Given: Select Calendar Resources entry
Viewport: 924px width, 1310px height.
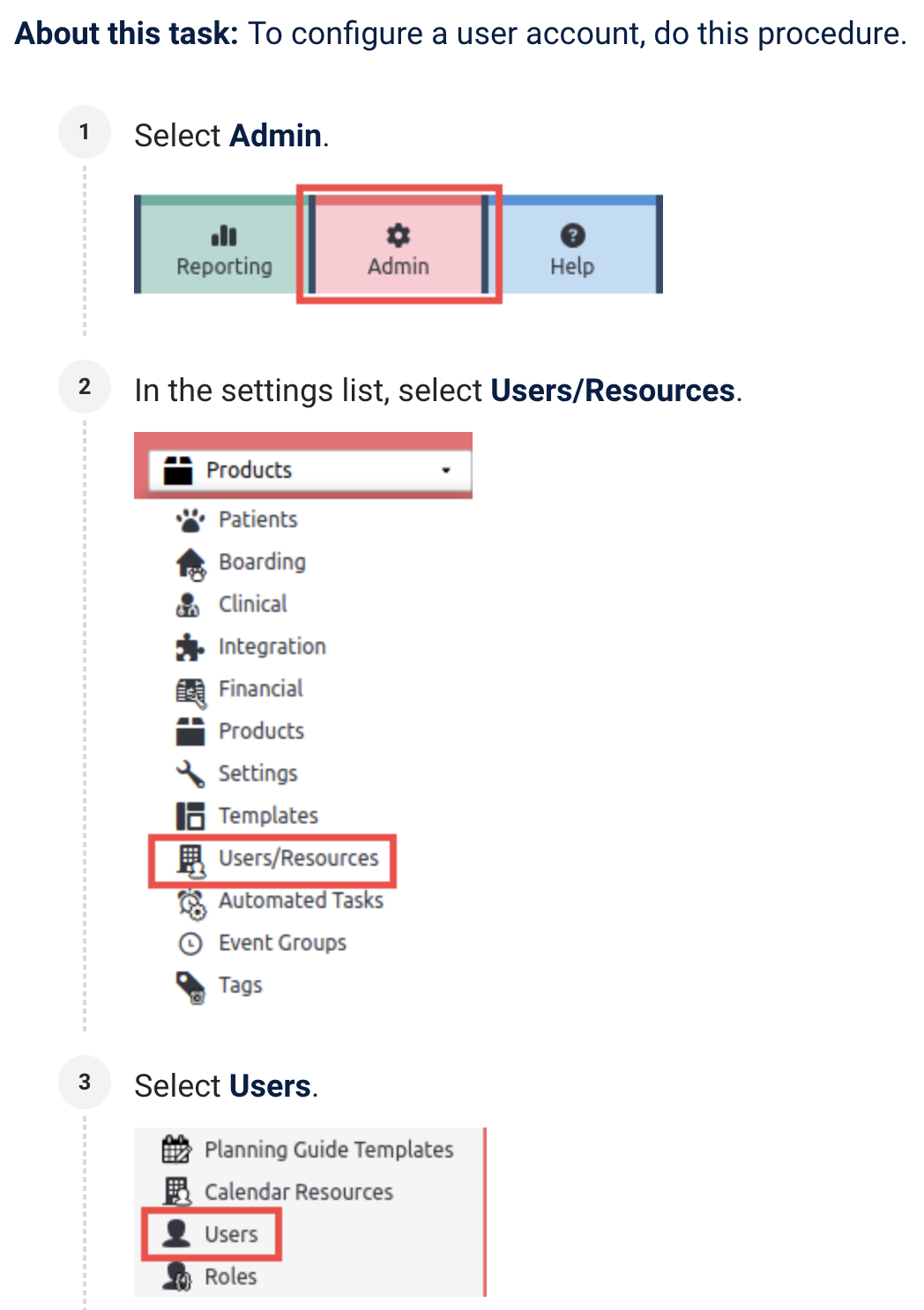Looking at the screenshot, I should [x=298, y=1192].
